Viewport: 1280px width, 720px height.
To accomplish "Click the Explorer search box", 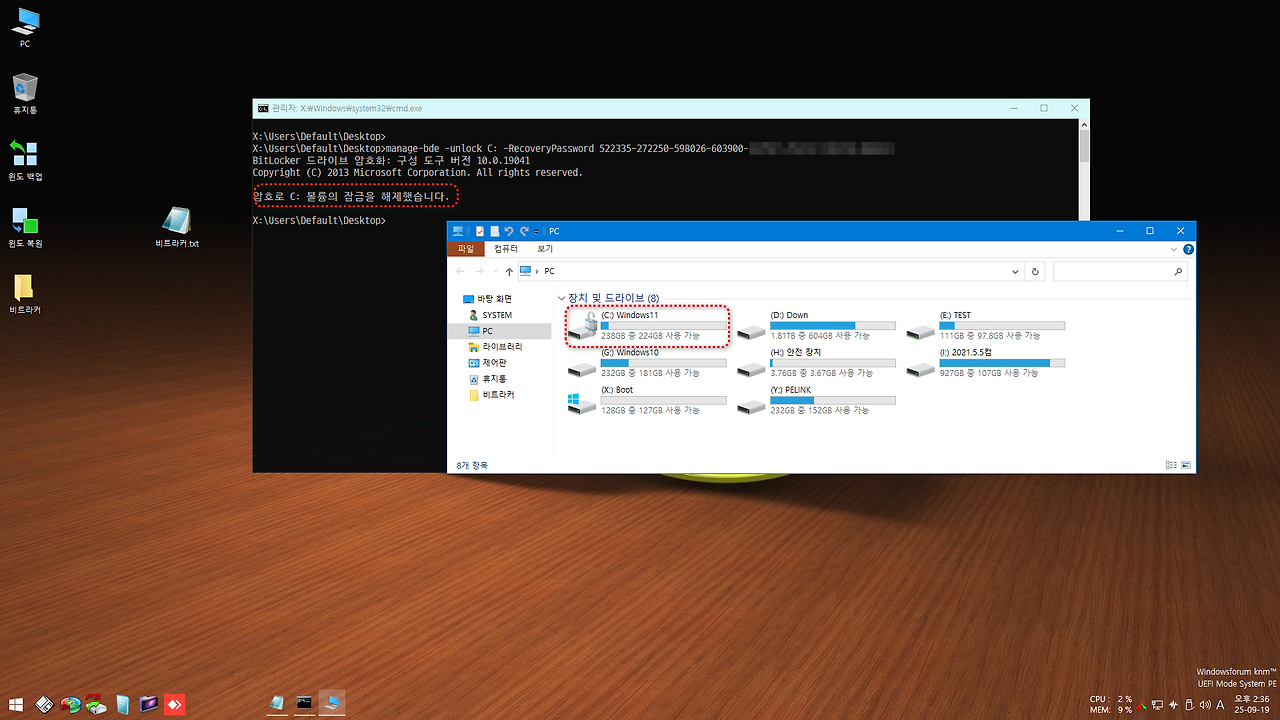I will point(1120,271).
